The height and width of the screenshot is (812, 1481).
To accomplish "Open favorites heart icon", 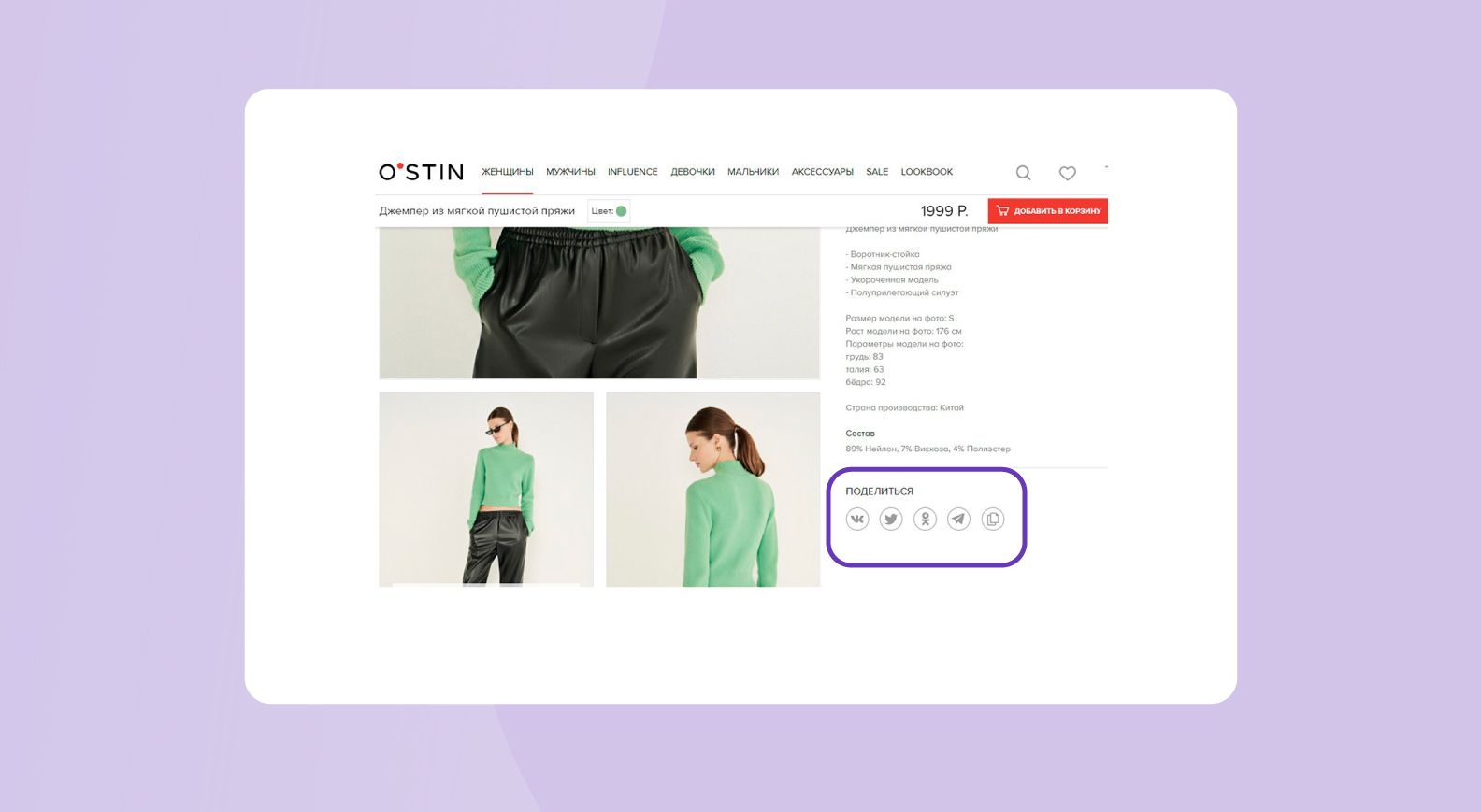I will tap(1067, 173).
